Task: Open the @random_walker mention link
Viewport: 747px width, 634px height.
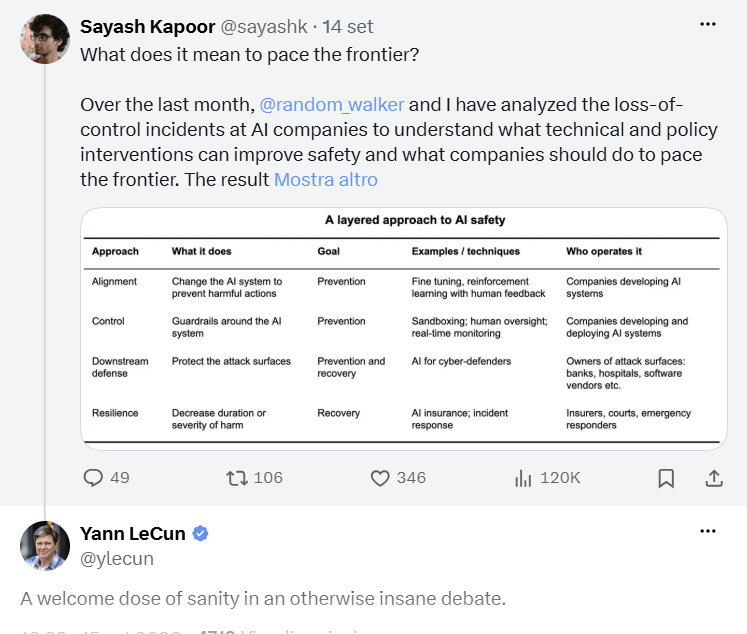Action: 332,104
